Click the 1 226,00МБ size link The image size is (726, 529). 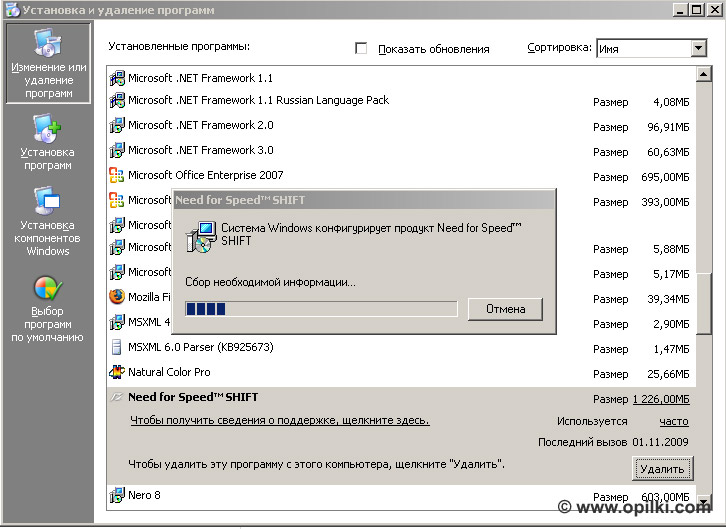tap(661, 399)
